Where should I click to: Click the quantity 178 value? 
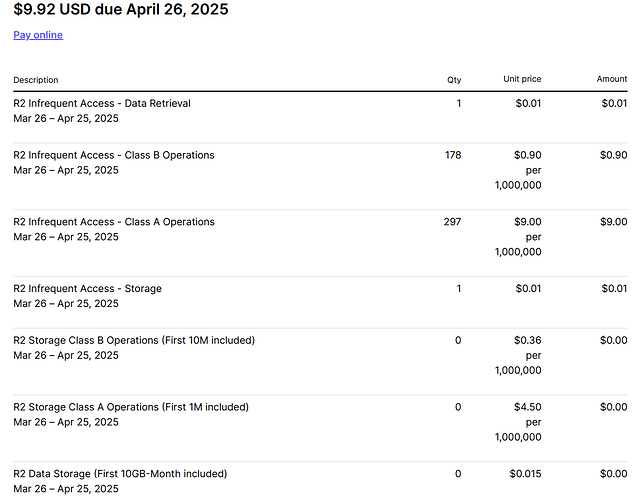453,155
